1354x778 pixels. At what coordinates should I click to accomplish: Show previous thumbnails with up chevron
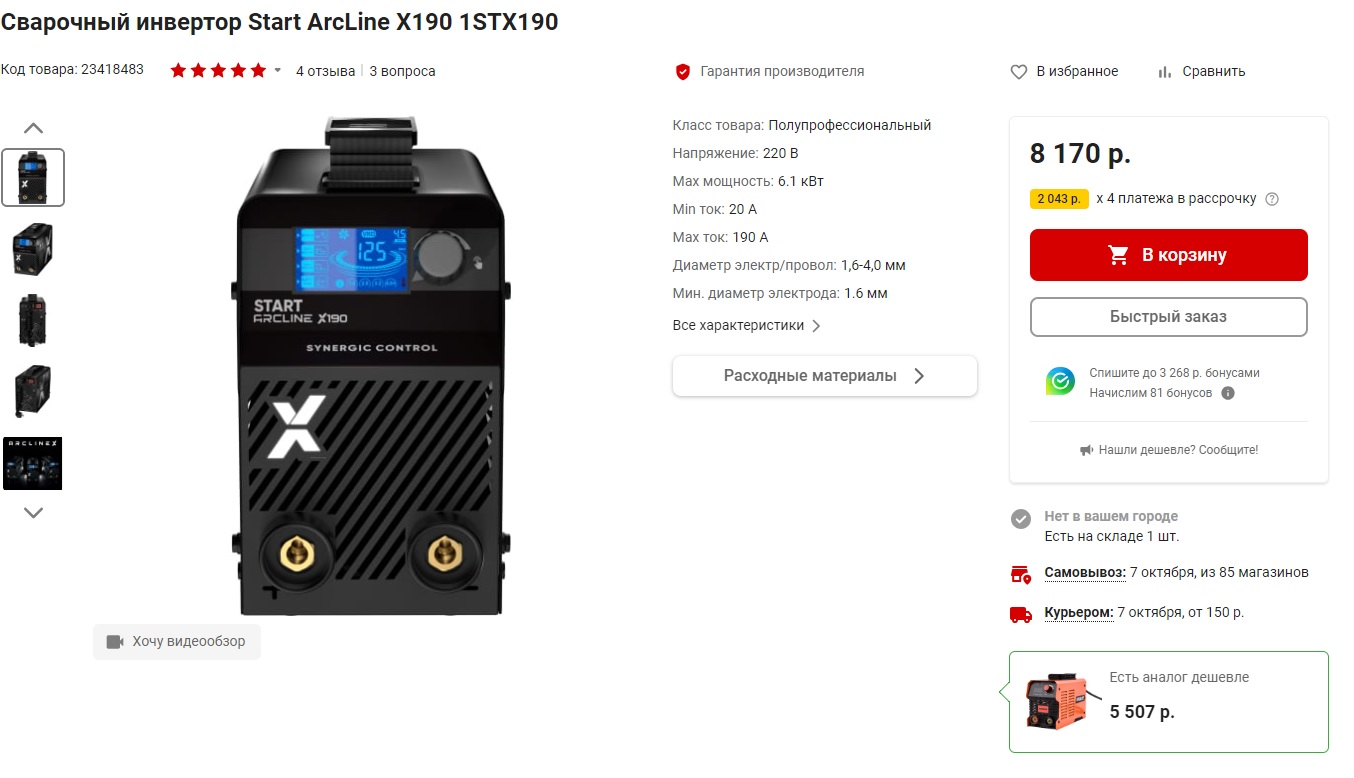33,128
